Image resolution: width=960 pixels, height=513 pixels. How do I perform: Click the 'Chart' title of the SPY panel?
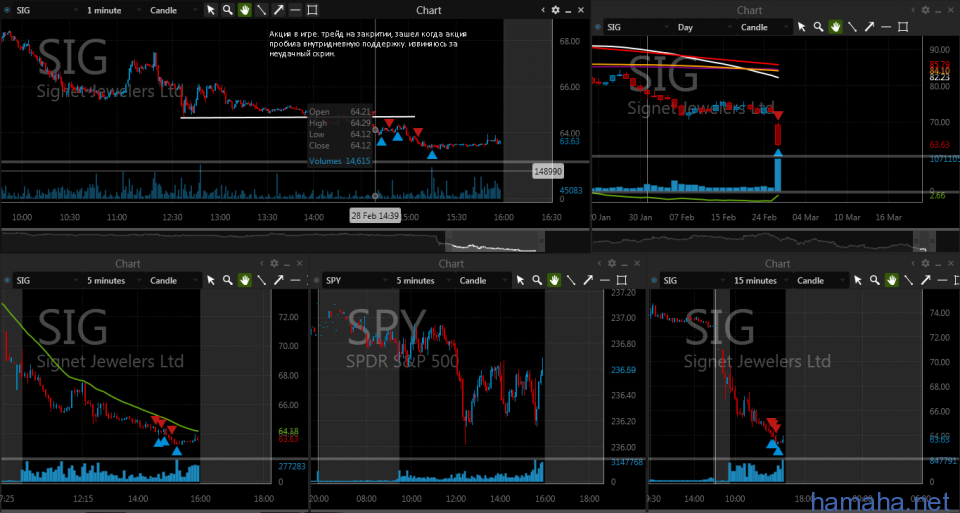click(451, 263)
